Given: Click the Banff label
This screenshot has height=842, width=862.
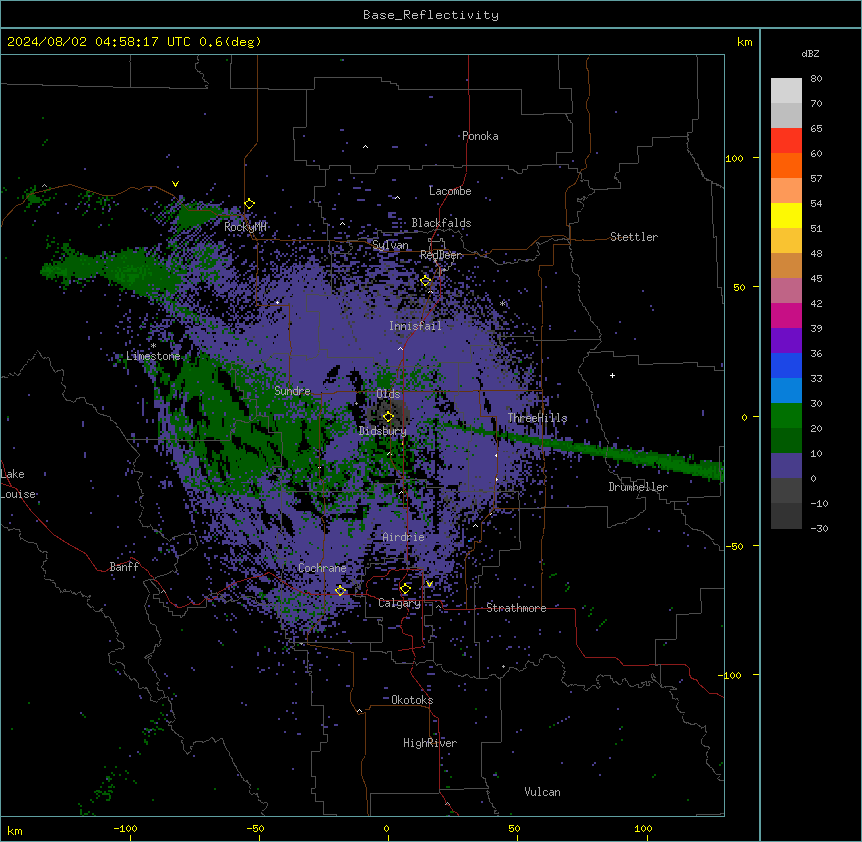Looking at the screenshot, I should pos(124,567).
